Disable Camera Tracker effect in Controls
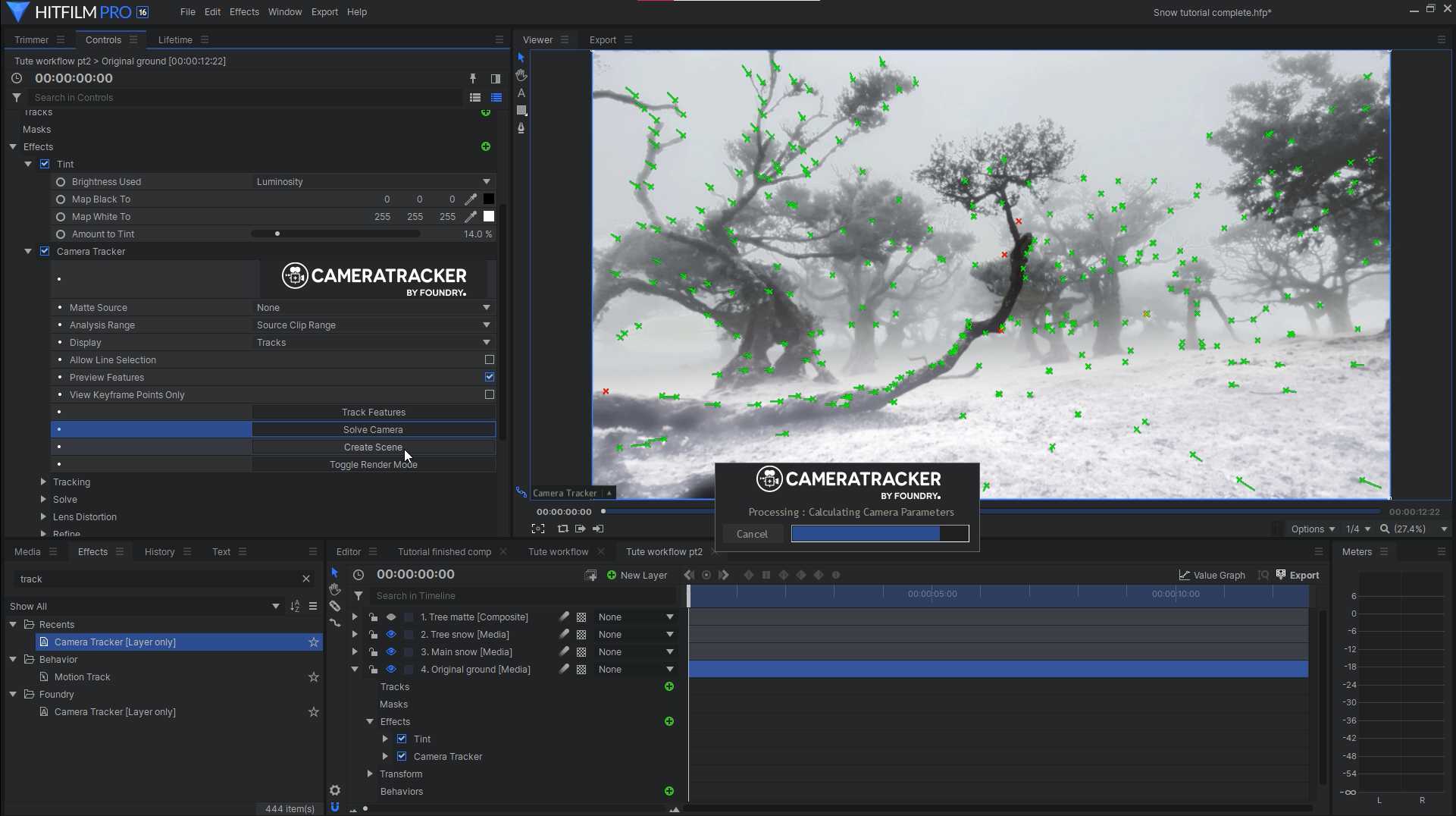1456x816 pixels. 45,252
